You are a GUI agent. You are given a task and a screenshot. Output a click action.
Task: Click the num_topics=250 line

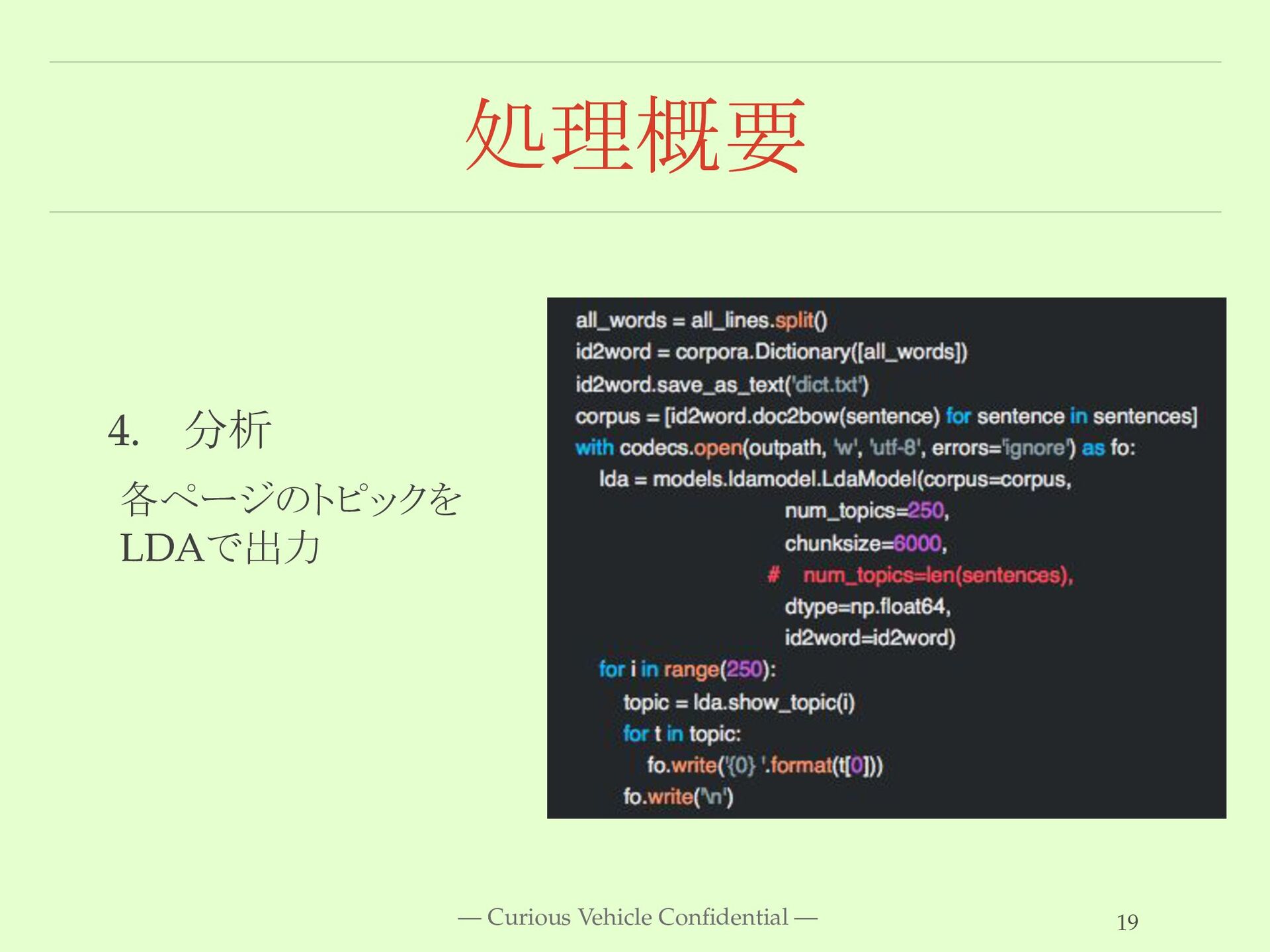867,511
